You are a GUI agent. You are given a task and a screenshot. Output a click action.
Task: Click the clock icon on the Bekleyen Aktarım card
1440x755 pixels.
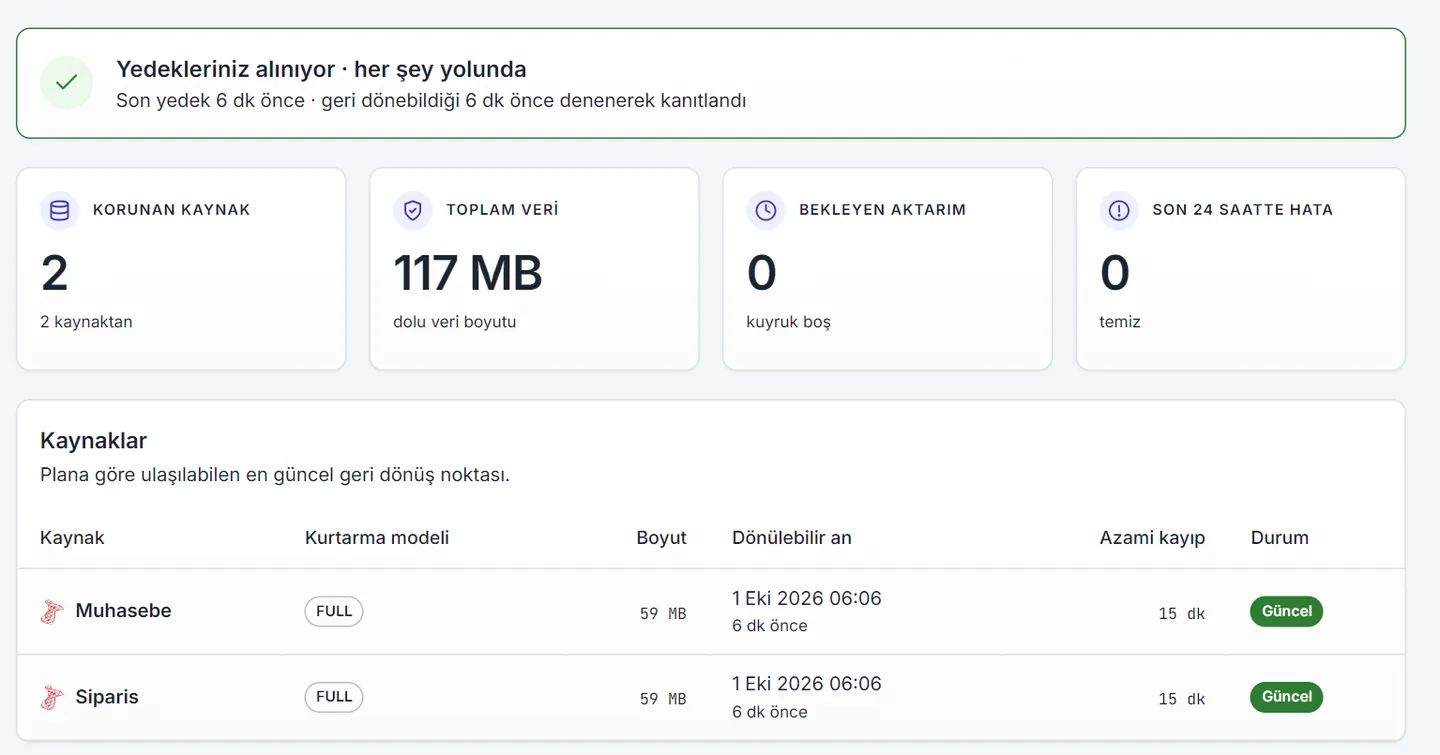pos(766,210)
